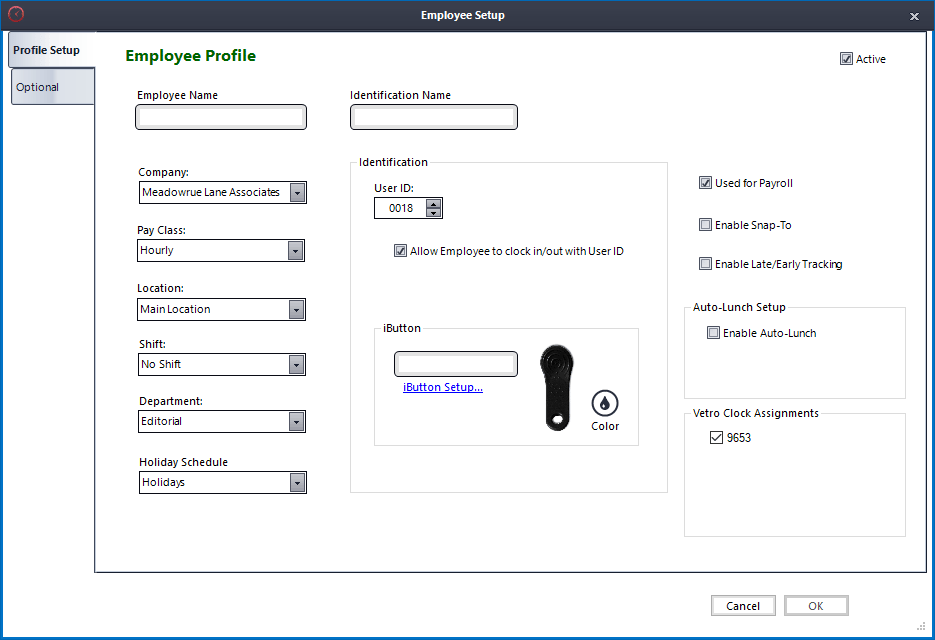Open iButton Setup link
This screenshot has width=935, height=640.
click(x=442, y=387)
